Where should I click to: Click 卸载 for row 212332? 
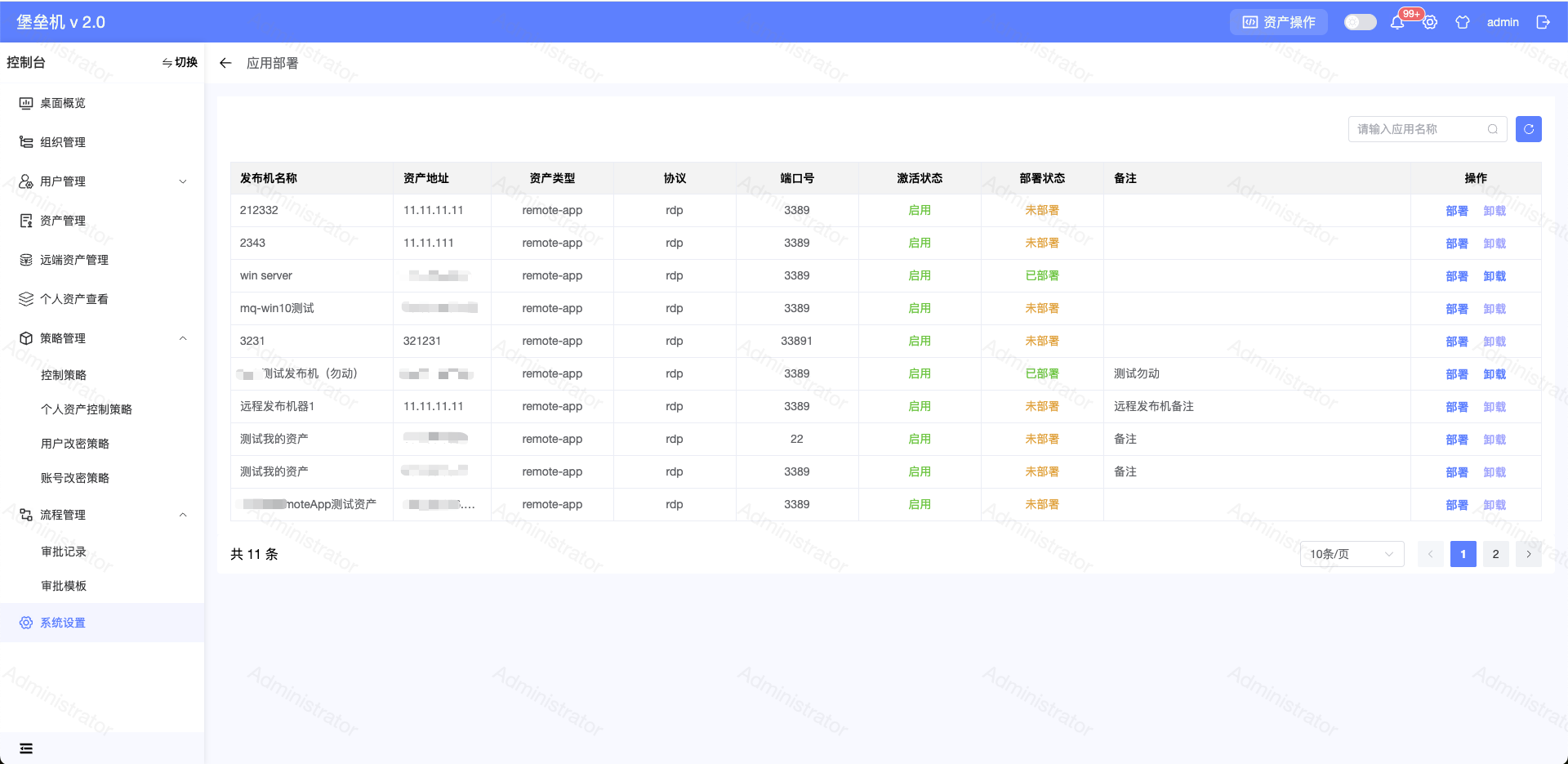click(x=1494, y=211)
